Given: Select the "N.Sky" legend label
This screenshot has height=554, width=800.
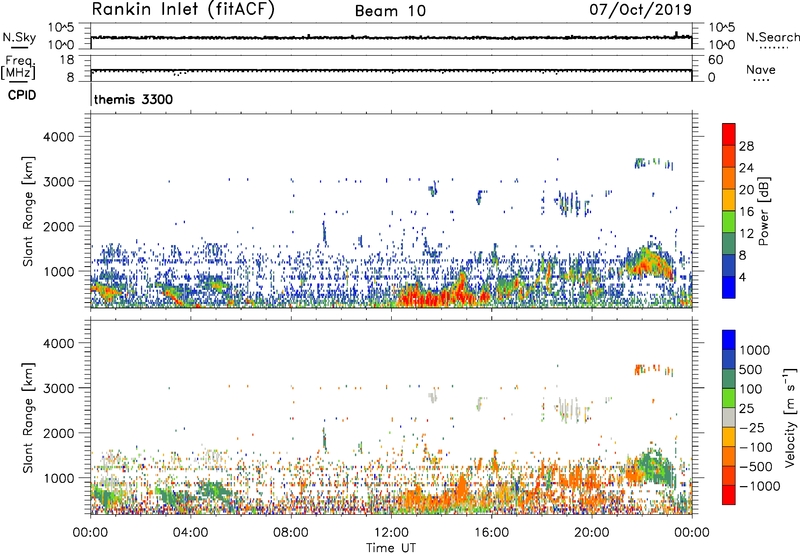Looking at the screenshot, I should tap(19, 37).
